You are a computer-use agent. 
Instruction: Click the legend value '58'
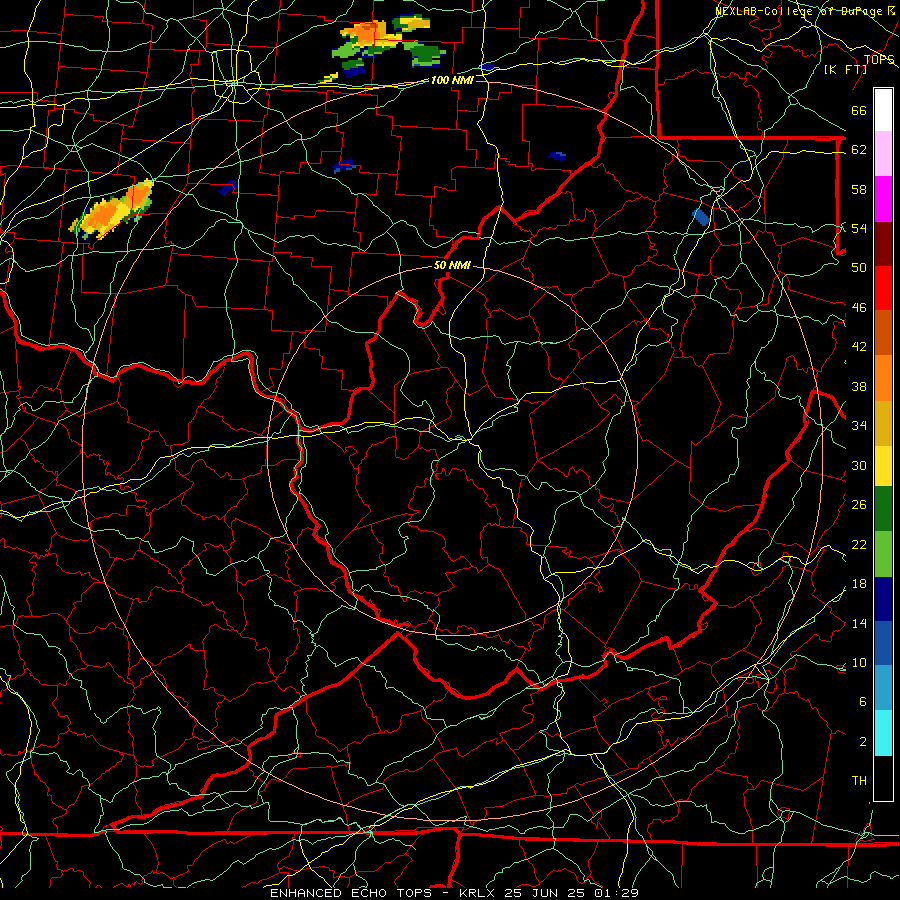click(859, 189)
